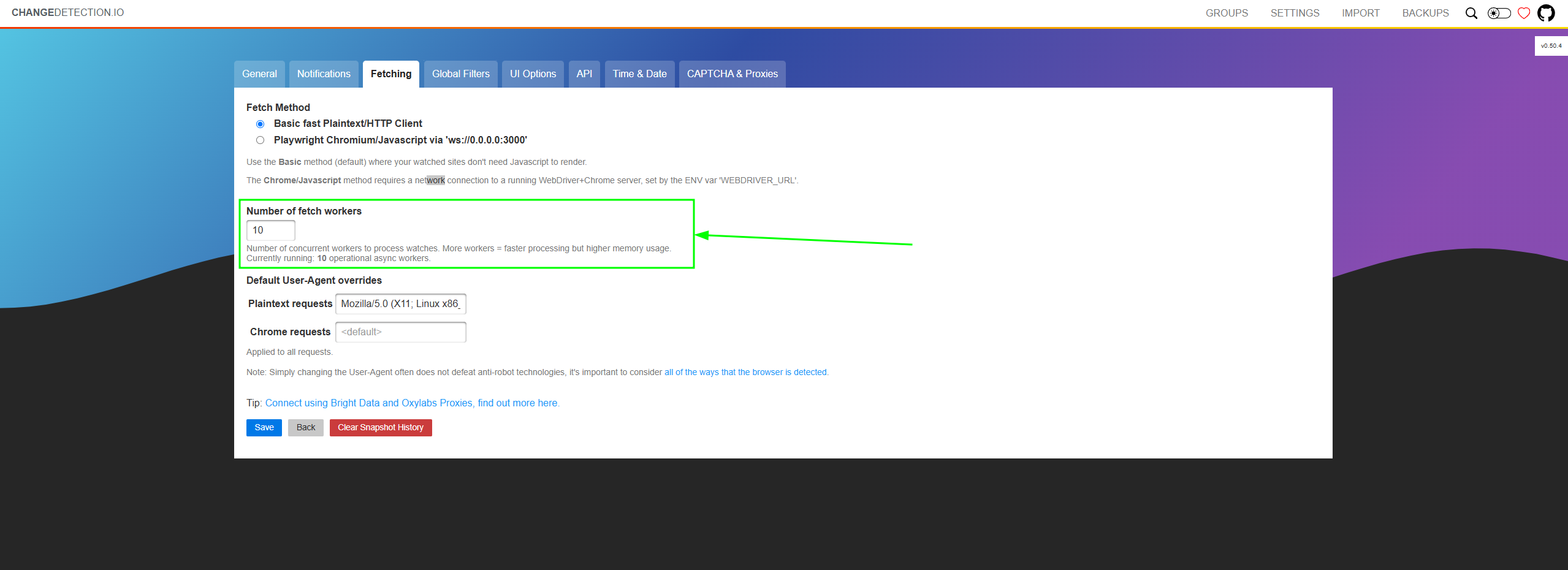The image size is (1568, 570).
Task: Open the Time & Date tab
Action: (639, 74)
